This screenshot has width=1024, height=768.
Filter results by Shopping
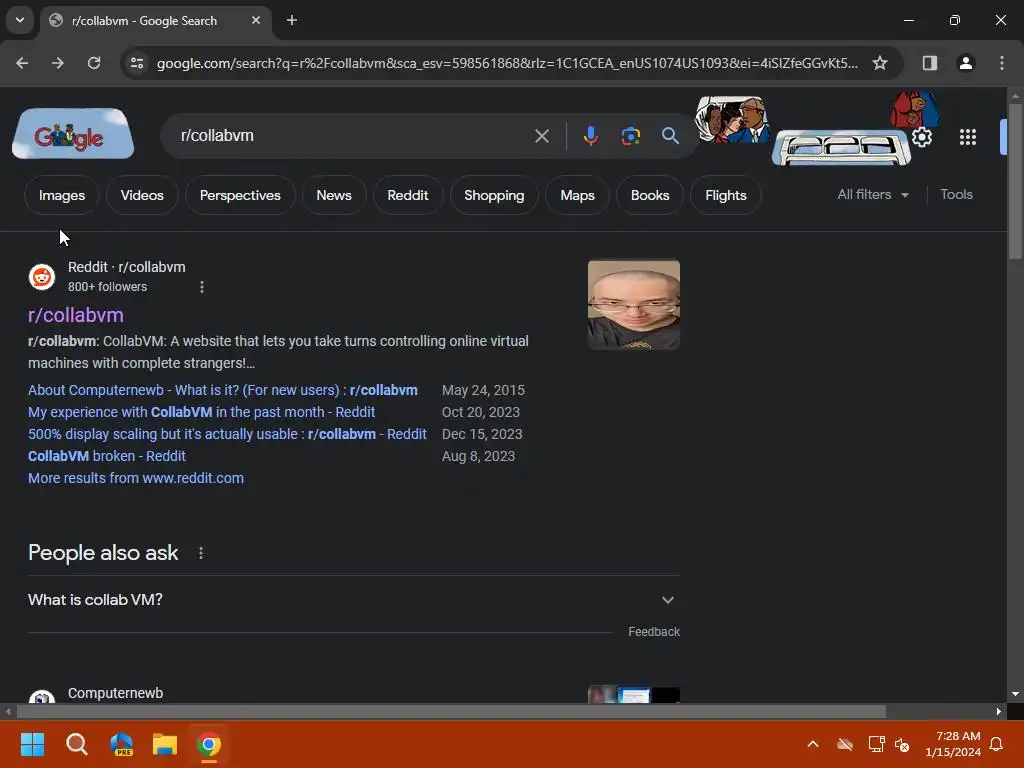494,195
